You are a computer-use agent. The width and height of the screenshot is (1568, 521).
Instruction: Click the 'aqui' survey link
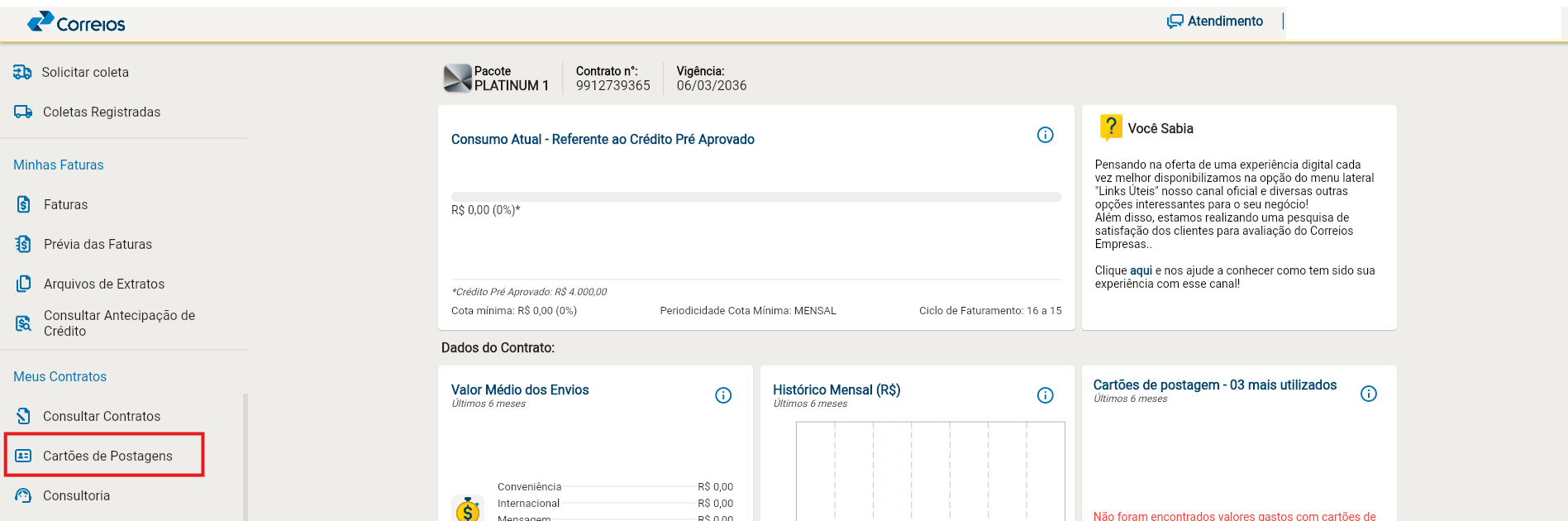coord(1141,270)
